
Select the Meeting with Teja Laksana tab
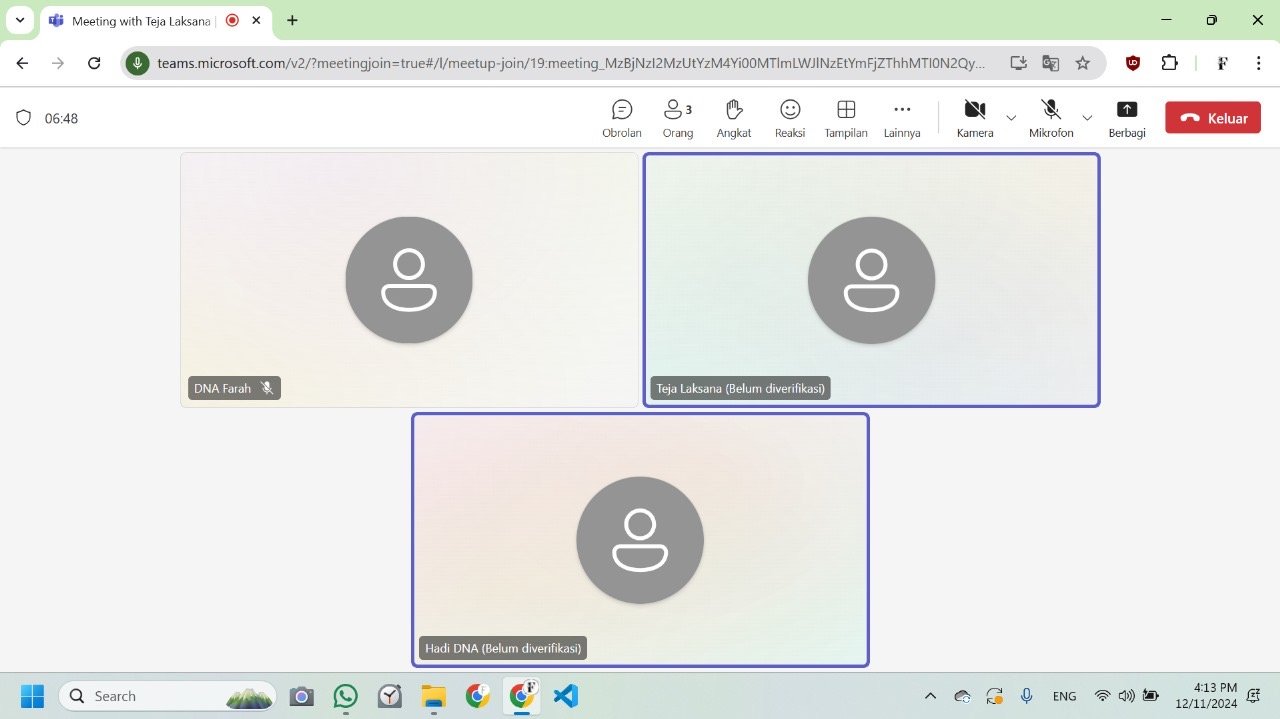point(140,20)
